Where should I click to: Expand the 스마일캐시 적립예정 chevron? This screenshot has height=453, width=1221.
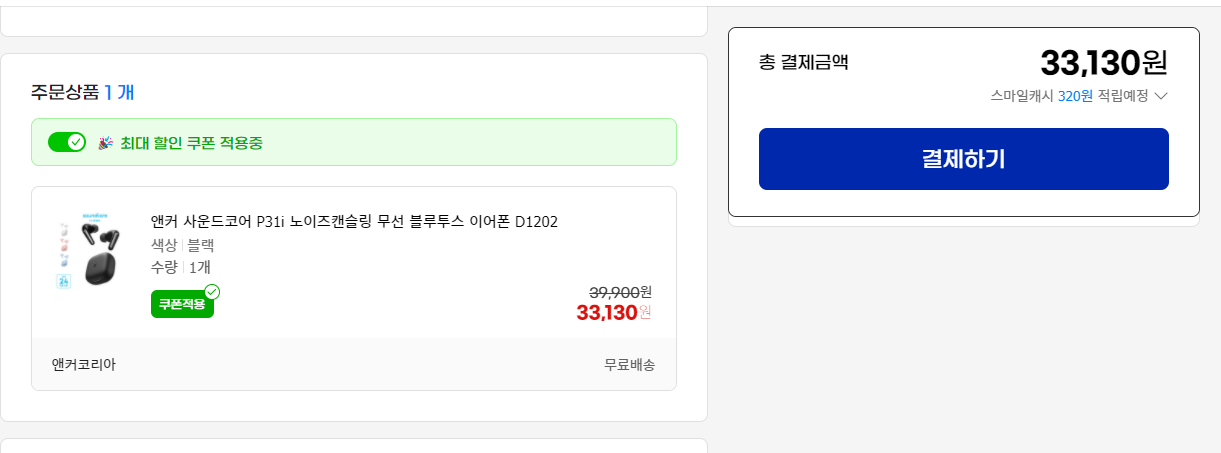click(x=1161, y=96)
